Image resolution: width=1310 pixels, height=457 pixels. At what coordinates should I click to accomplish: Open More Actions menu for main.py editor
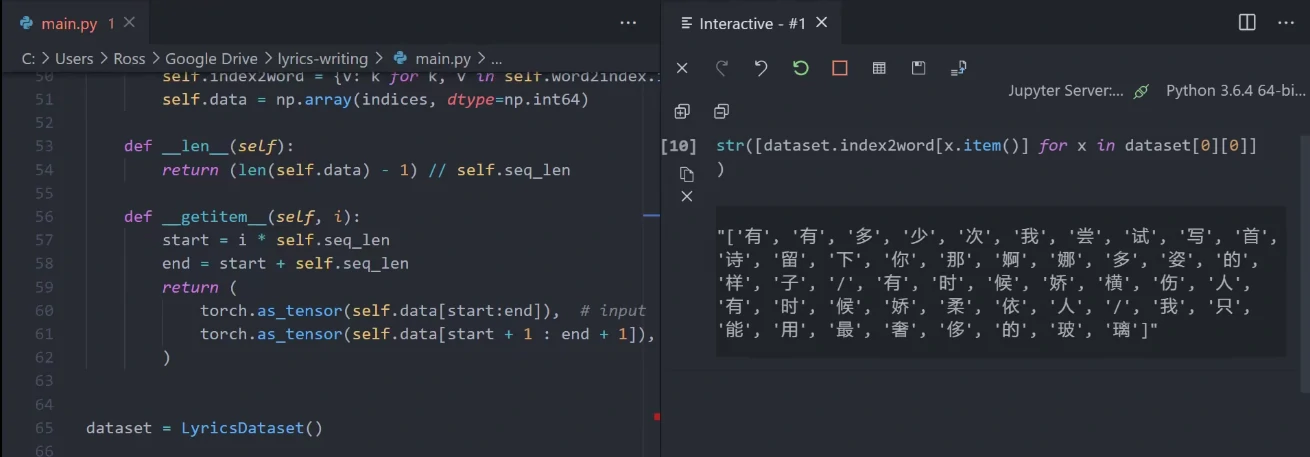[628, 22]
